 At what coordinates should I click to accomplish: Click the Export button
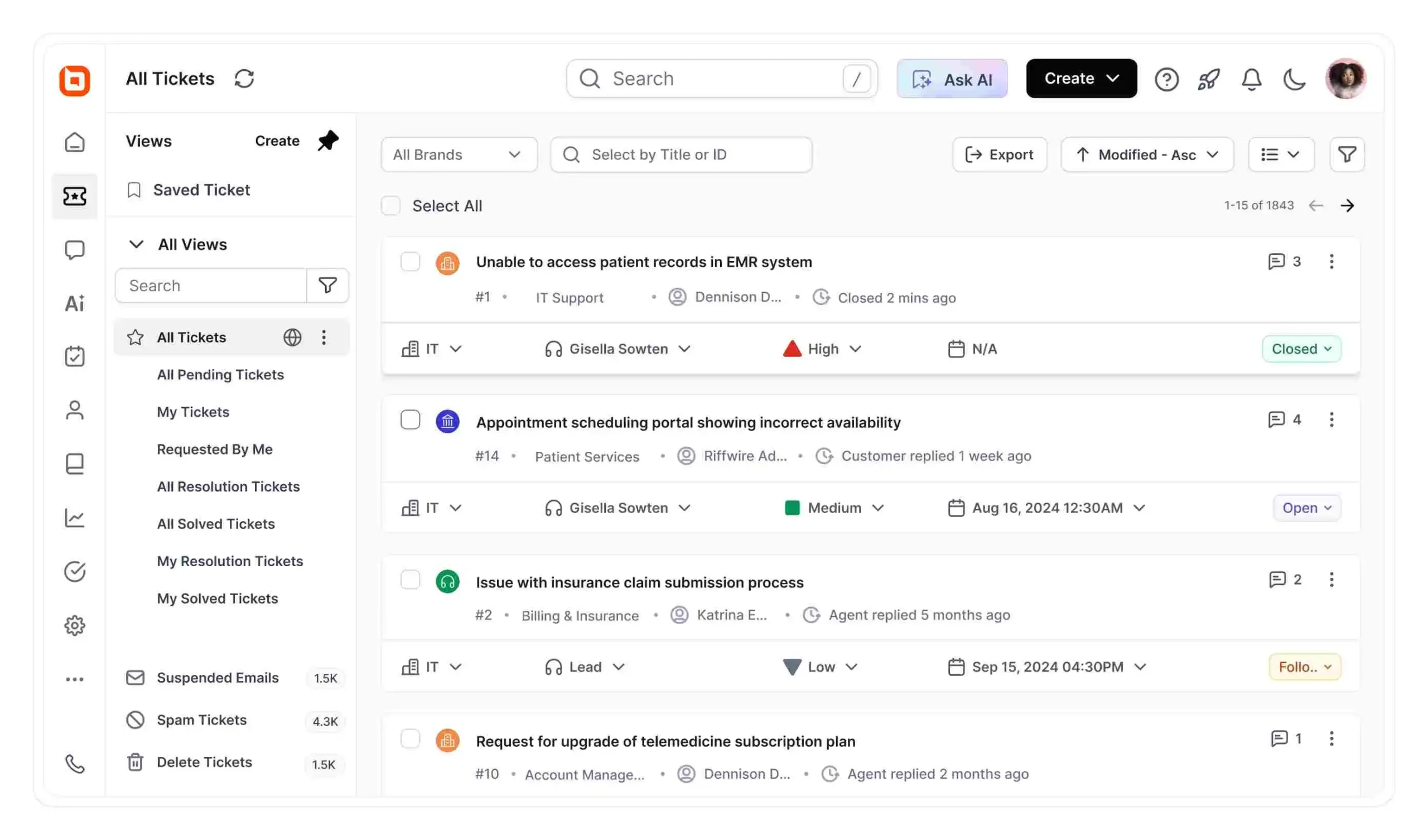[1000, 154]
